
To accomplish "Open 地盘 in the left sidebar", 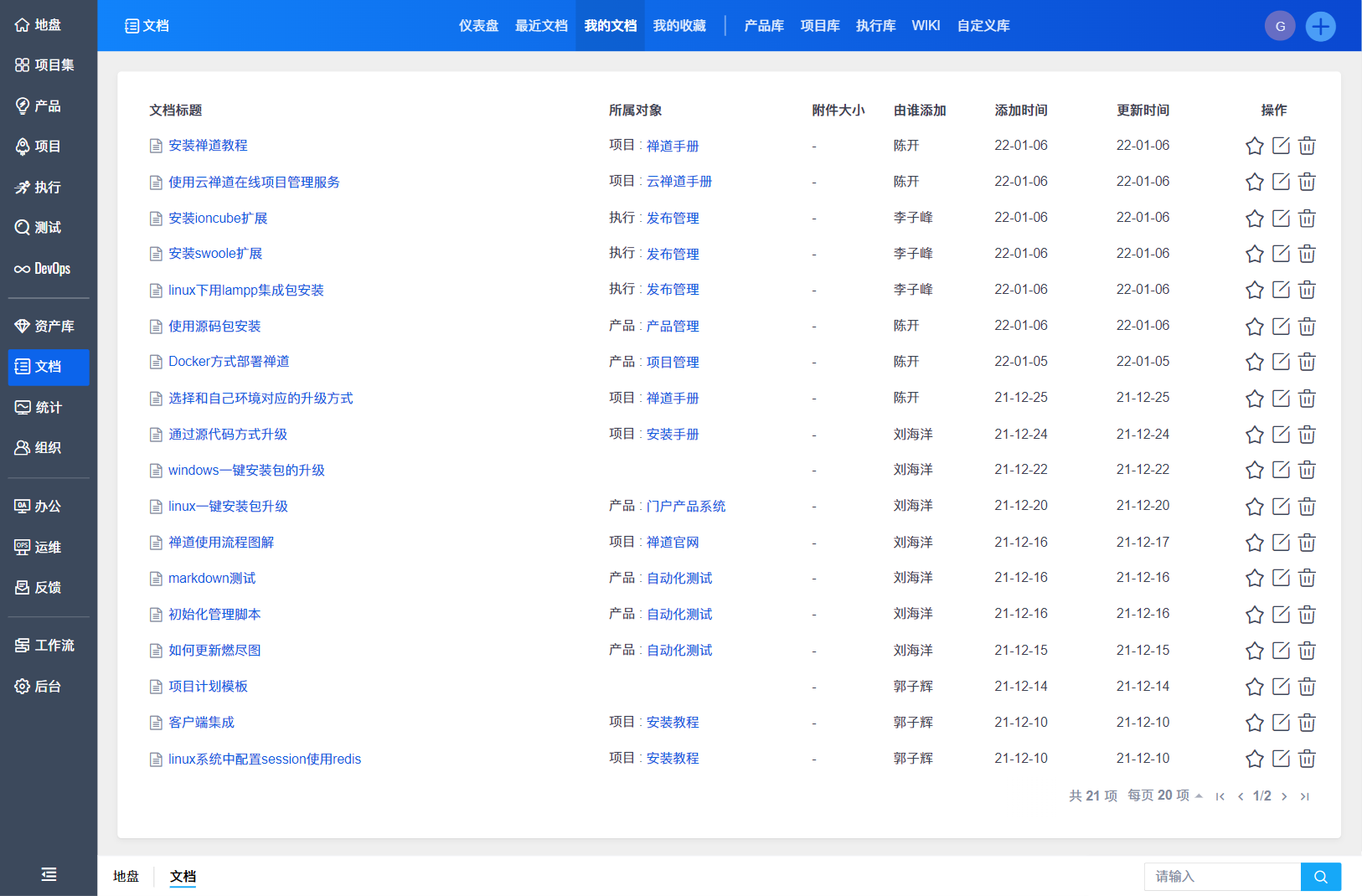I will coord(39,25).
